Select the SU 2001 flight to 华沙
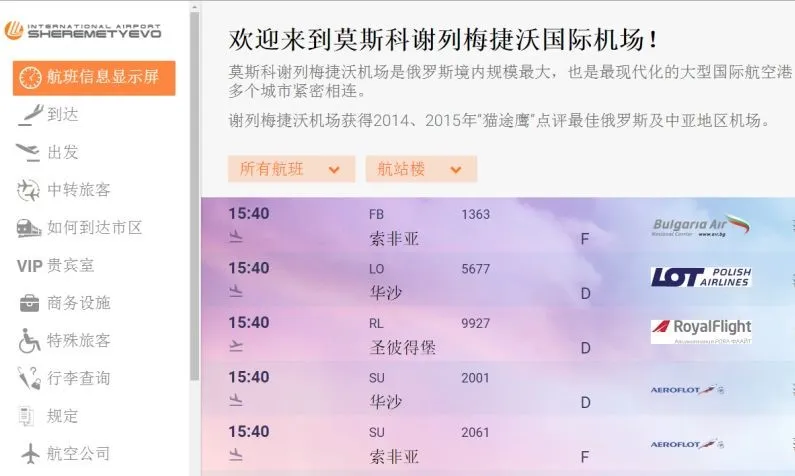The image size is (795, 476). coord(475,389)
